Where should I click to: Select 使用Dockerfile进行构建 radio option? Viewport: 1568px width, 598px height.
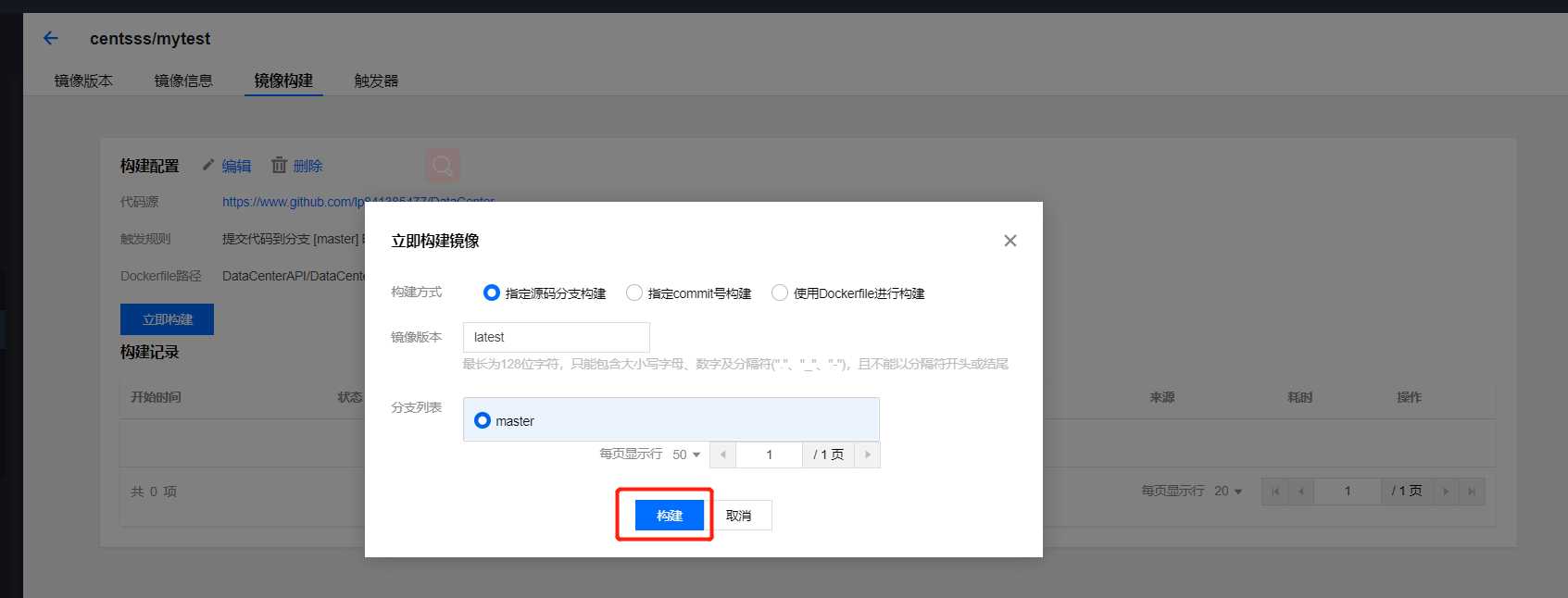coord(780,293)
